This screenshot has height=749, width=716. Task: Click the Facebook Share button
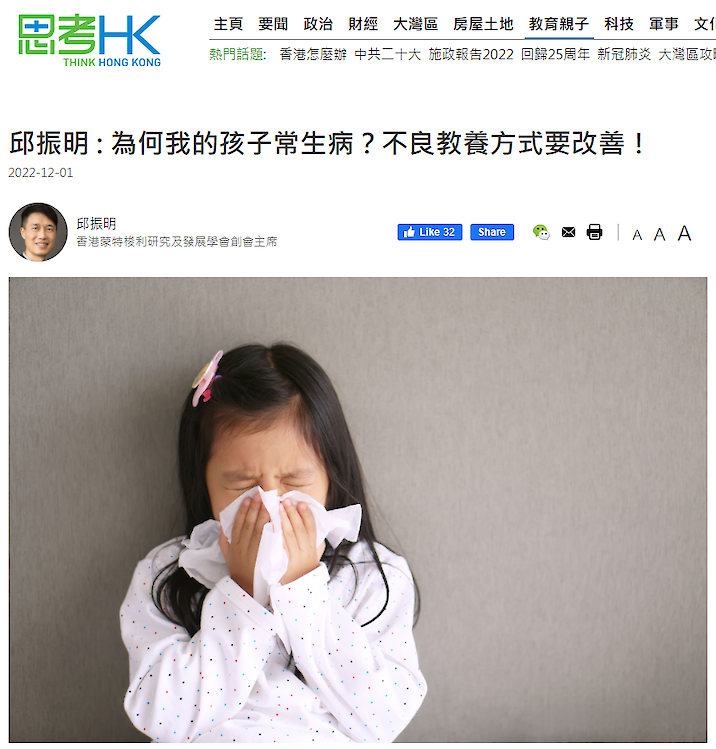tap(492, 232)
